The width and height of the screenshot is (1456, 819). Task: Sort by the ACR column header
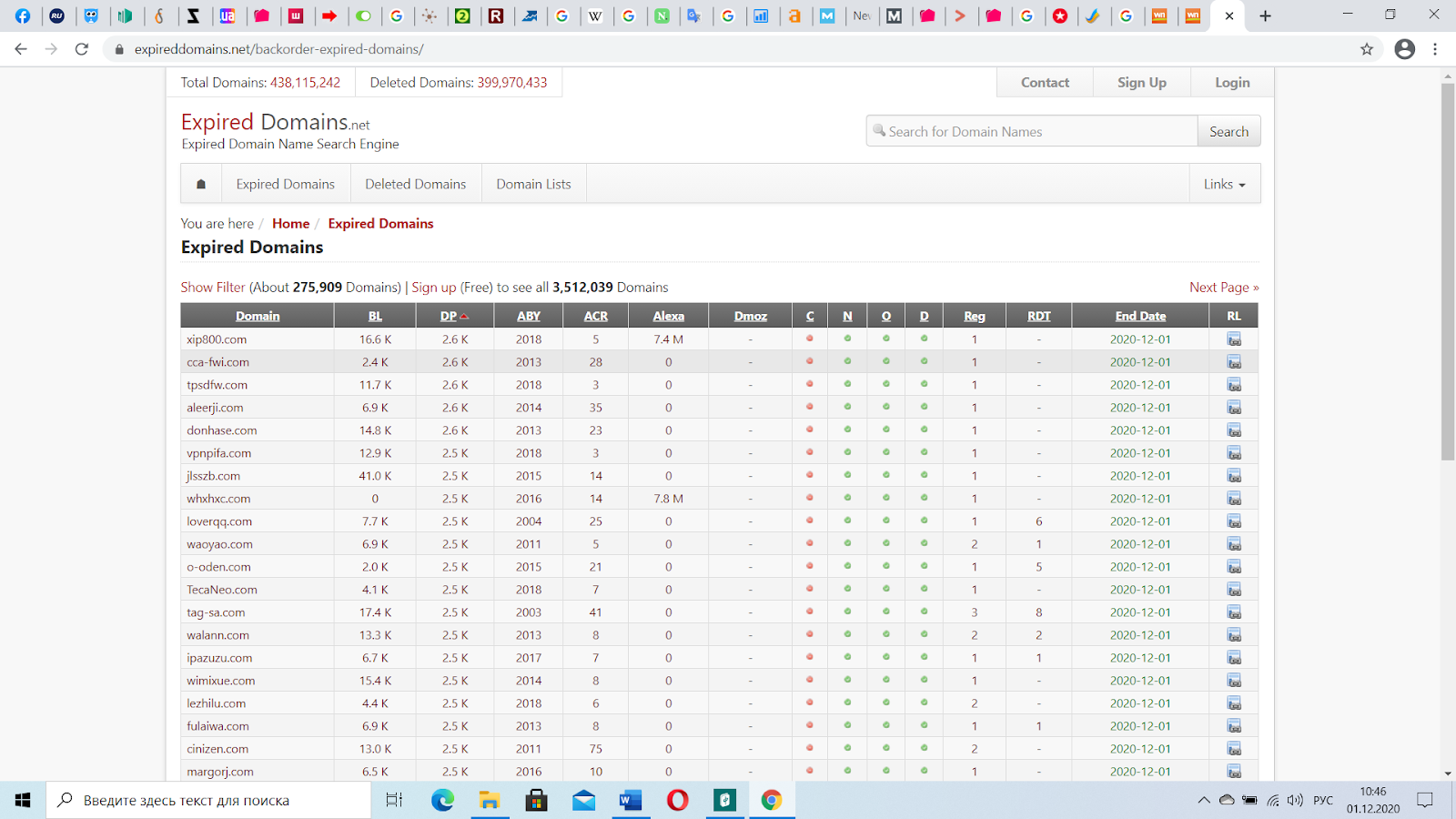tap(596, 316)
